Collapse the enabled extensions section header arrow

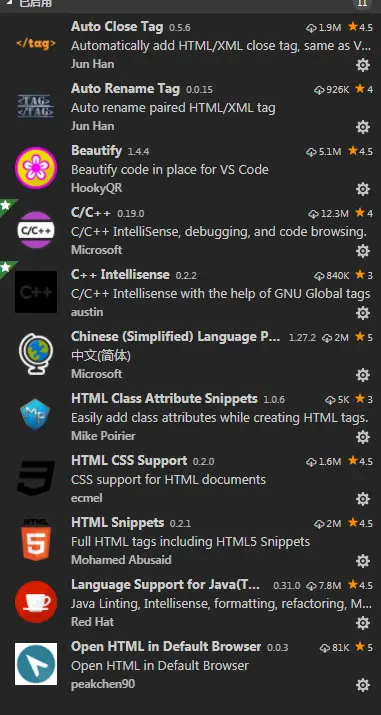(x=10, y=3)
